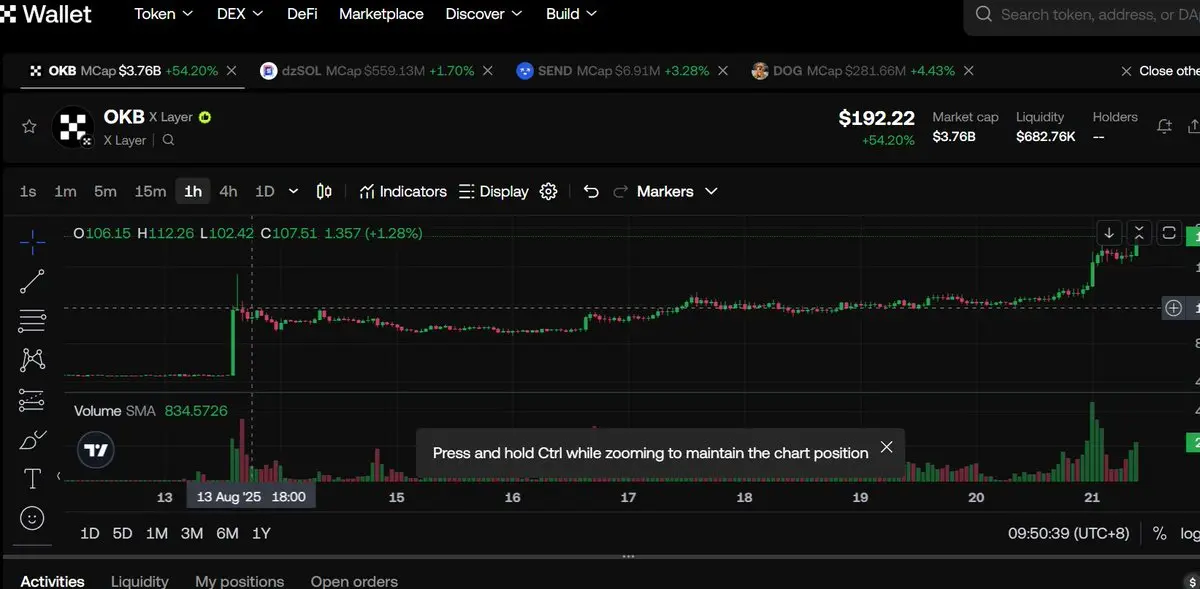This screenshot has width=1200, height=589.
Task: Open the DEX menu dropdown
Action: tap(240, 14)
